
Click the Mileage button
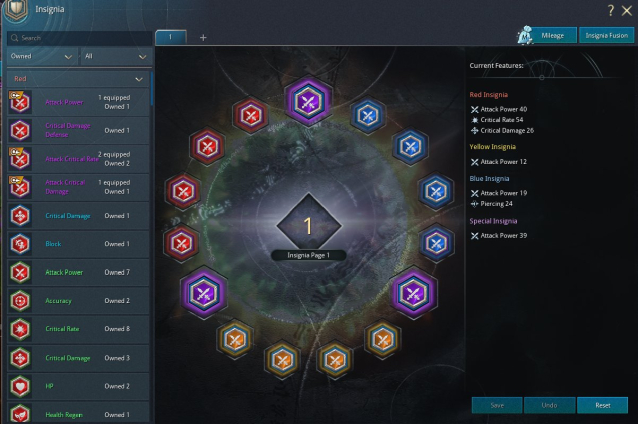pos(553,35)
